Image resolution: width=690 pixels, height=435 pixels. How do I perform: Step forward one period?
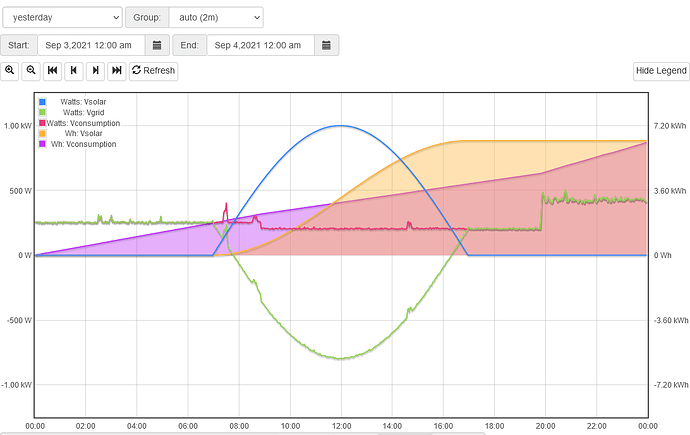tap(95, 70)
